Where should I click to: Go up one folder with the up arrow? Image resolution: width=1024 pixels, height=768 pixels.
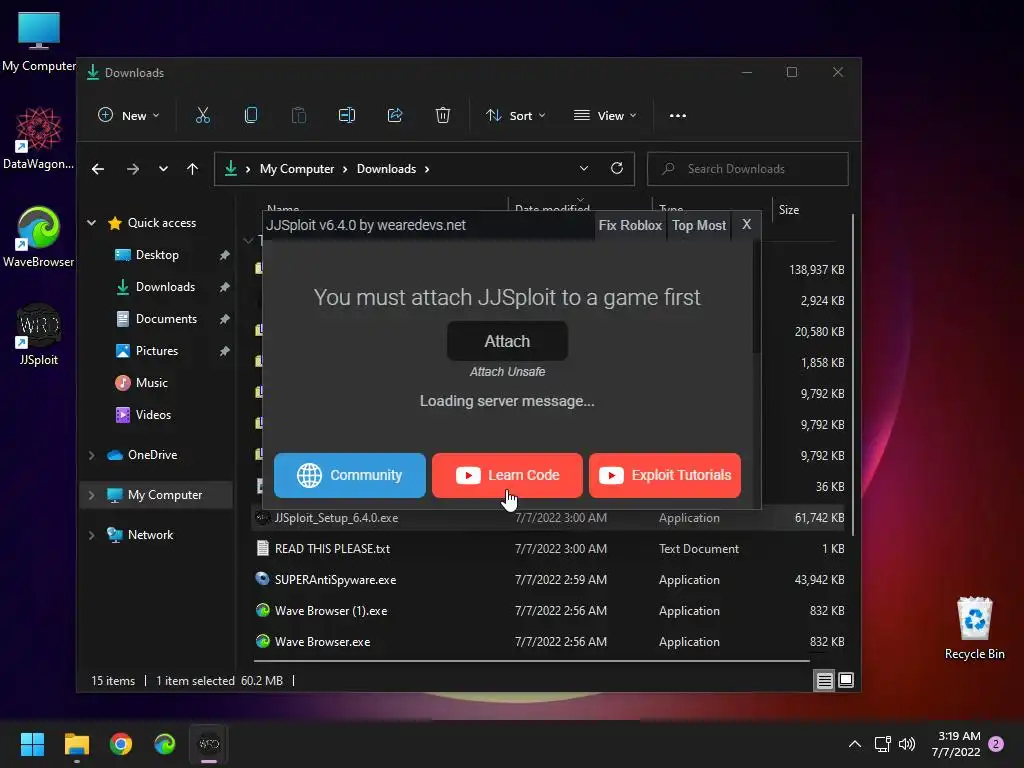click(192, 169)
